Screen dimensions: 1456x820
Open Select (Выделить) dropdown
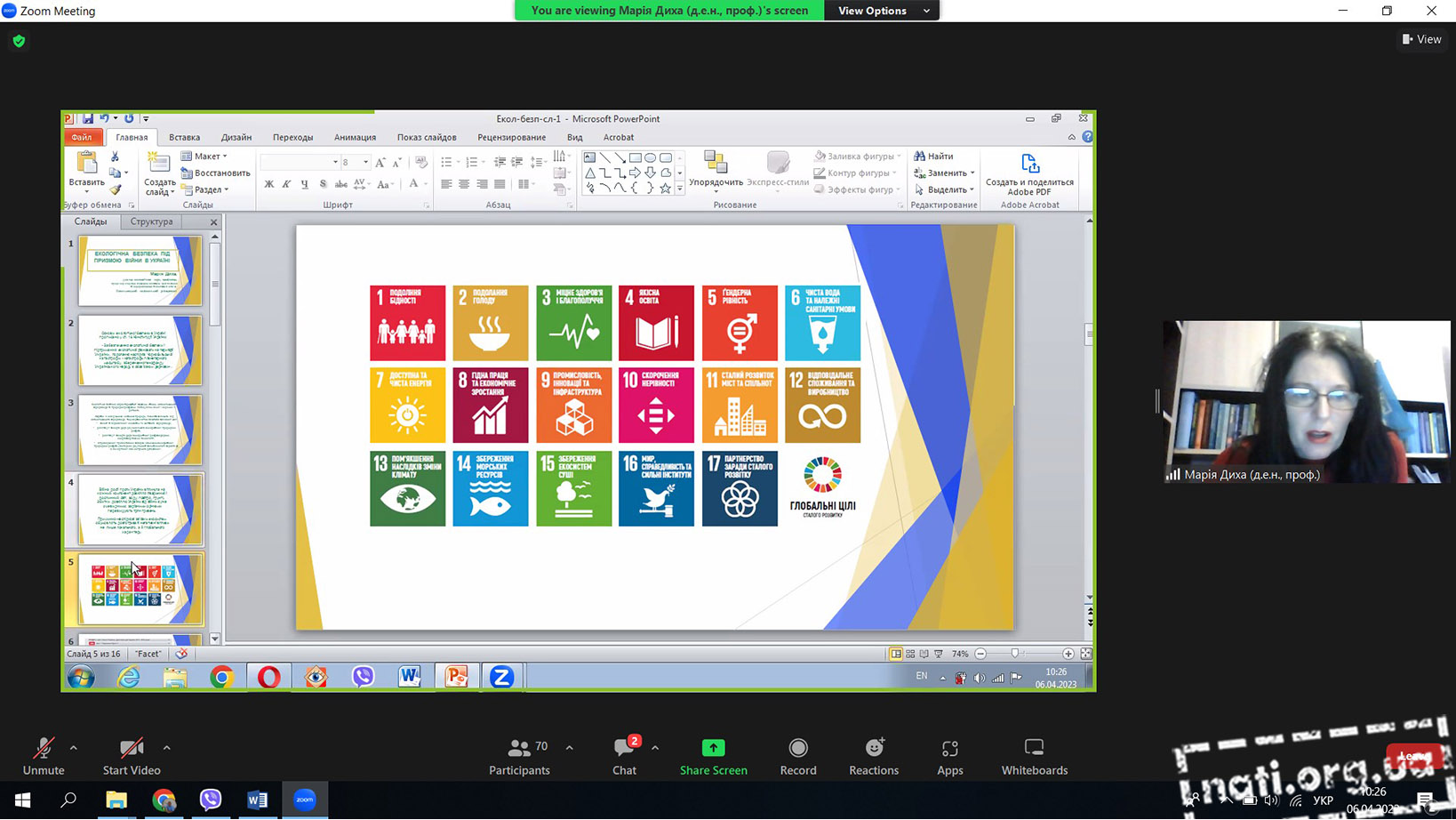pyautogui.click(x=944, y=189)
